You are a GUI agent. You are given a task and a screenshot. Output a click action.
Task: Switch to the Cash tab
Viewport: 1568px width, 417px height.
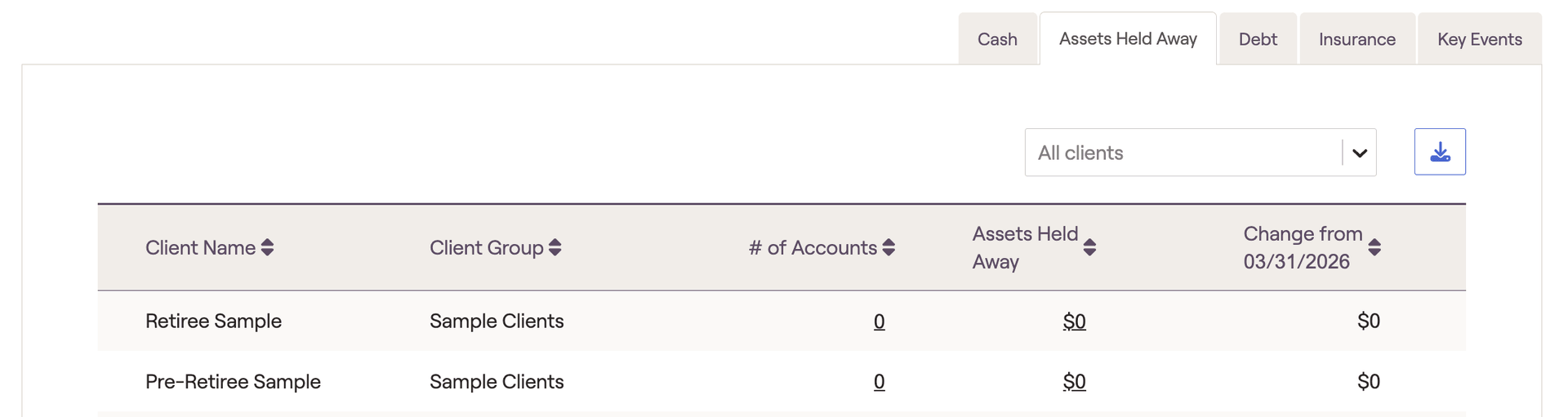pos(997,39)
